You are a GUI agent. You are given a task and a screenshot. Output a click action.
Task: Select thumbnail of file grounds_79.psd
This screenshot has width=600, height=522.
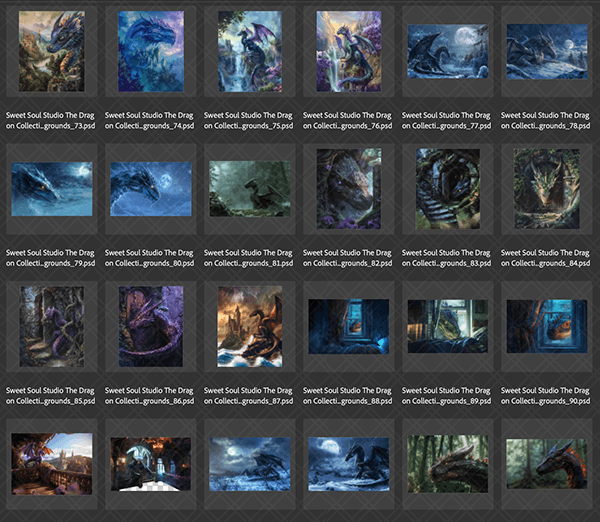pyautogui.click(x=52, y=189)
